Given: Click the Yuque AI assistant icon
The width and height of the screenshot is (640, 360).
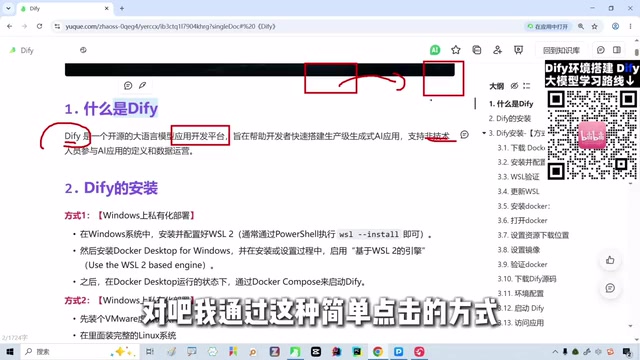Looking at the screenshot, I should [435, 50].
